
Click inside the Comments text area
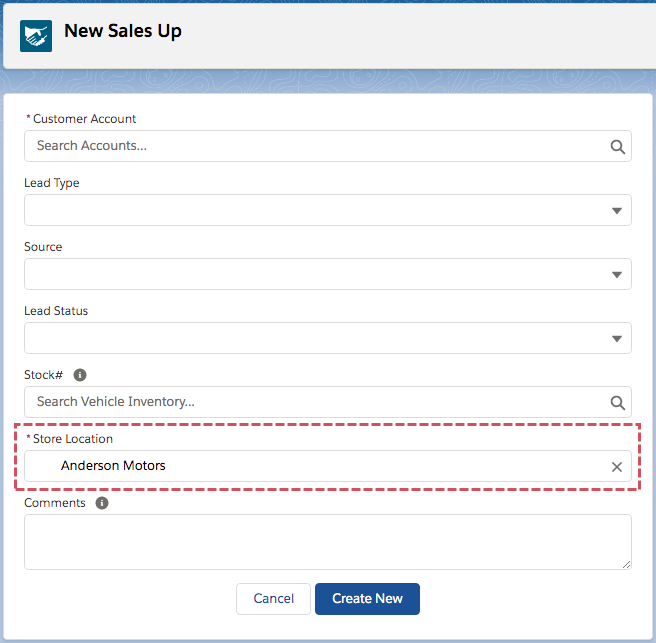[328, 542]
